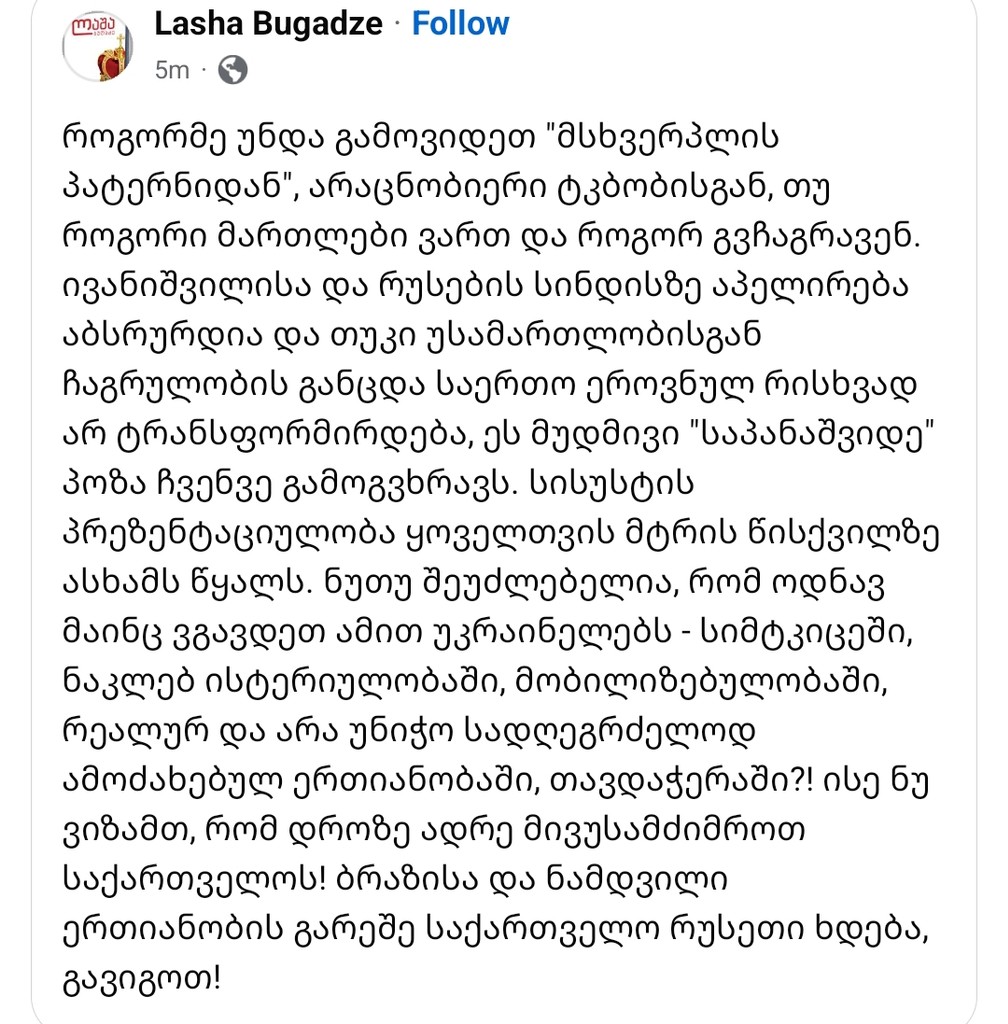Open Lasha Bugadze's profile picture
The image size is (1008, 1024).
pos(98,46)
